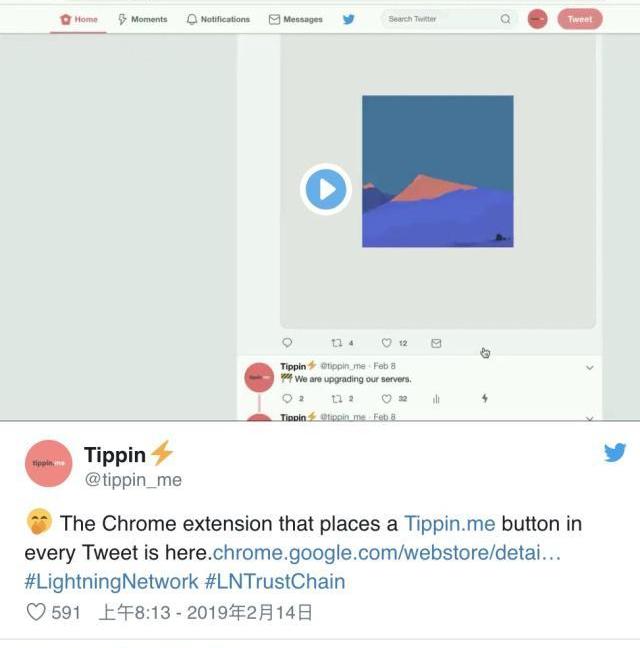The height and width of the screenshot is (648, 640).
Task: Open the chrome.google.com webstore link
Action: click(x=386, y=553)
